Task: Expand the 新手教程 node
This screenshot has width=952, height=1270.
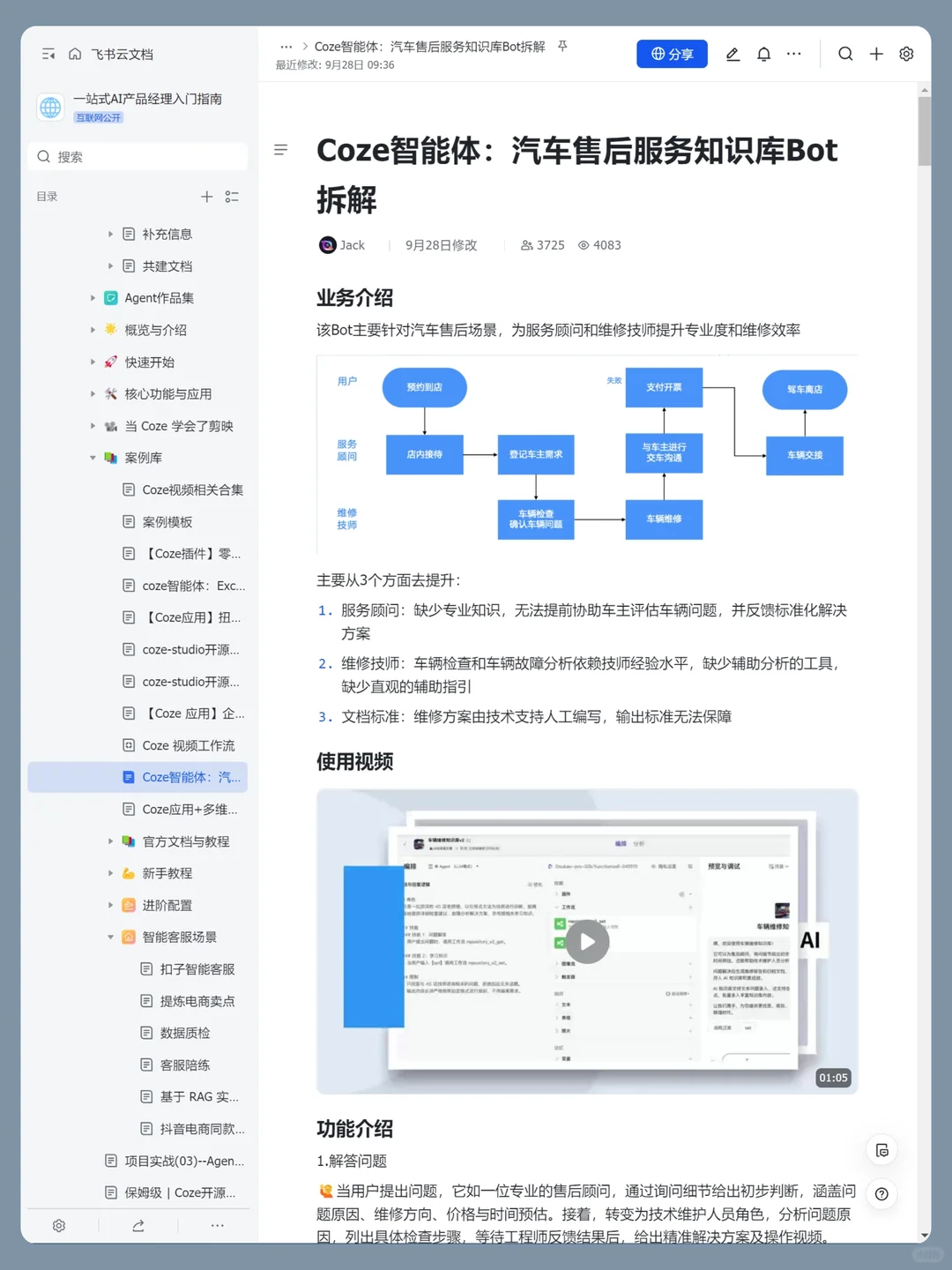Action: click(110, 873)
